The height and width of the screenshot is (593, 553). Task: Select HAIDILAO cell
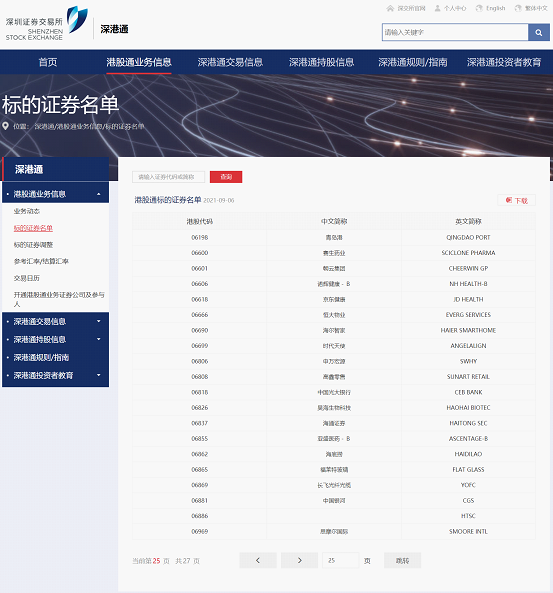pos(468,454)
